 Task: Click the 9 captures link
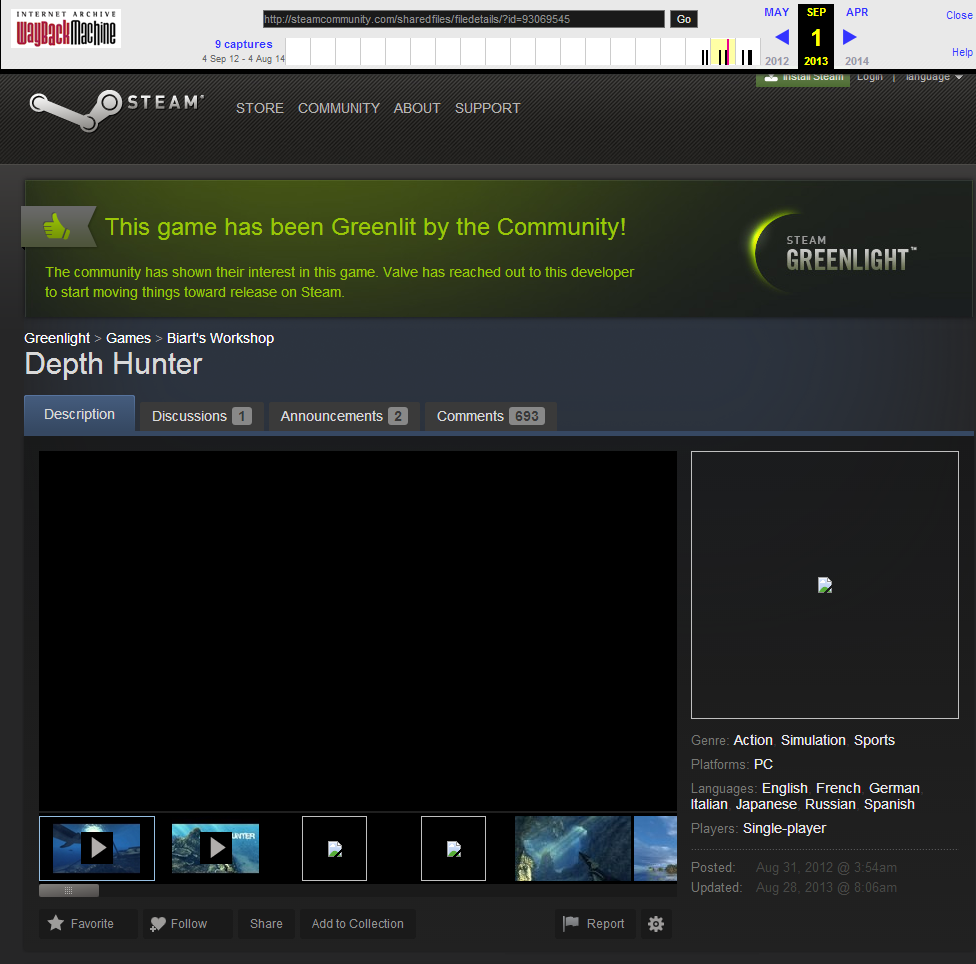[x=243, y=44]
